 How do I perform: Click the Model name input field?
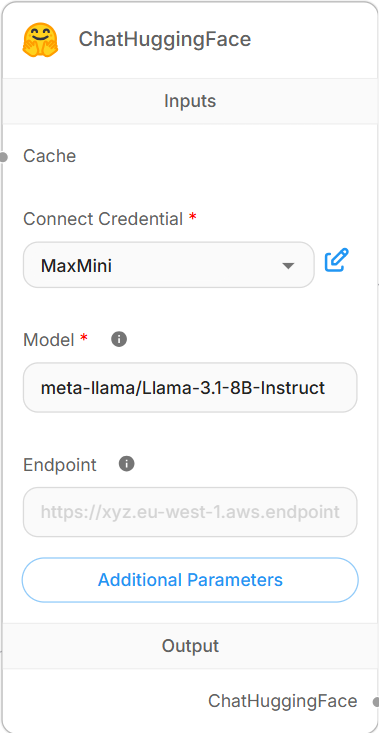[x=190, y=388]
